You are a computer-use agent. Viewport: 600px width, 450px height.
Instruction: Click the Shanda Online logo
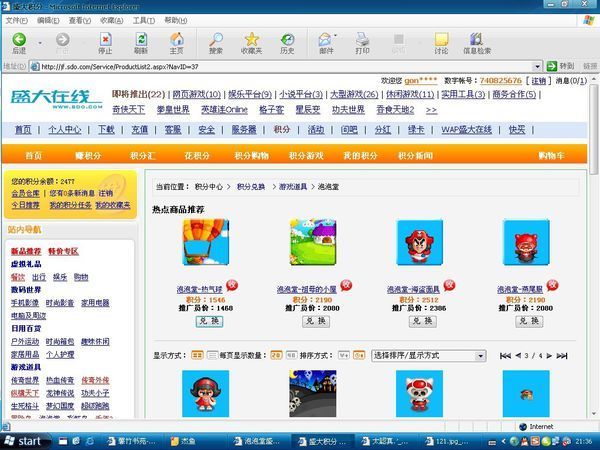[56, 99]
